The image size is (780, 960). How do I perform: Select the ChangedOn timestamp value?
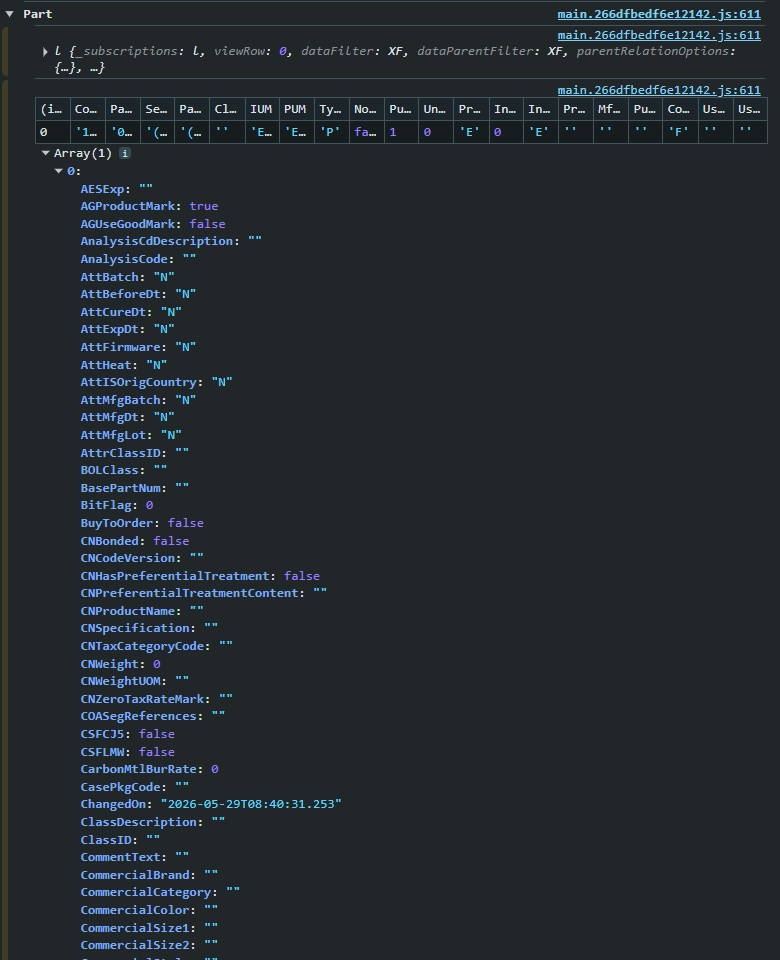251,804
